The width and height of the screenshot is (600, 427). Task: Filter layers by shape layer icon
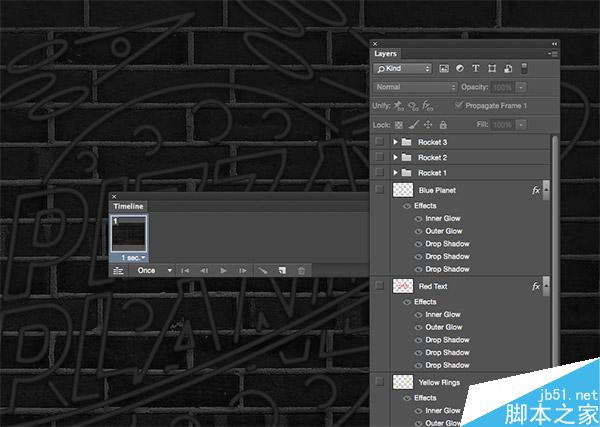492,68
